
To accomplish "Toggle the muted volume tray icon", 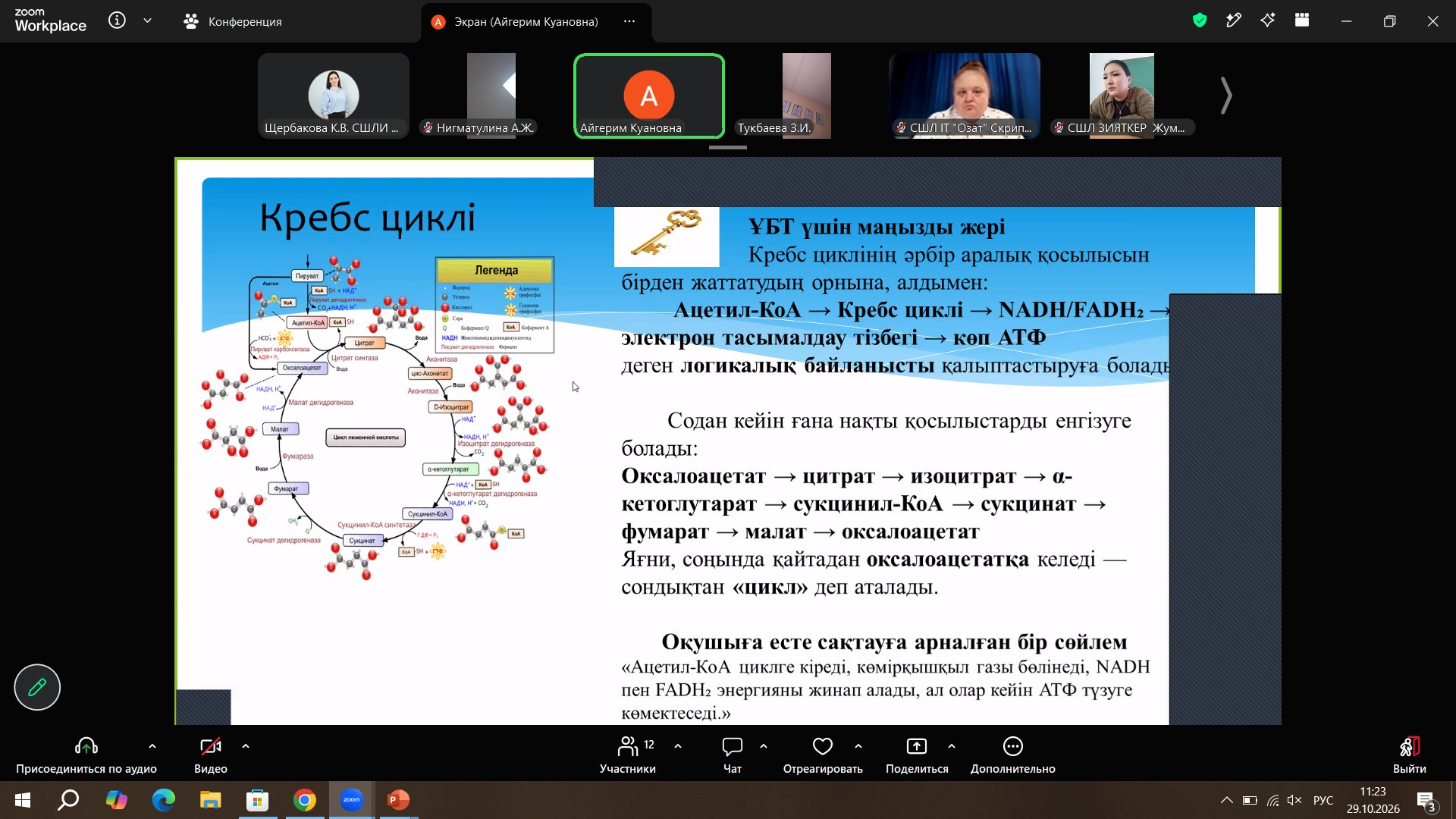I will click(1295, 800).
